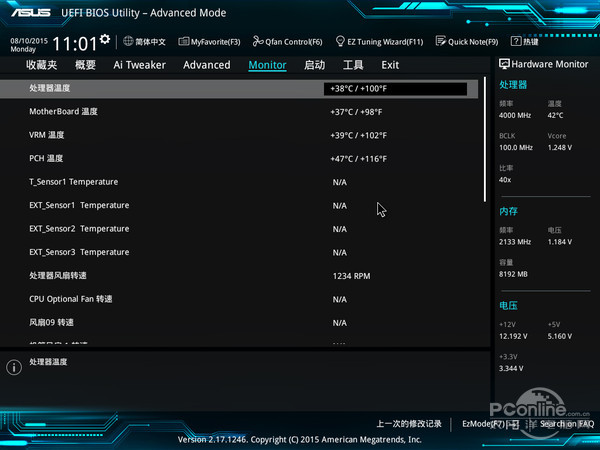Click the 电压 voltage section heading
The height and width of the screenshot is (450, 600).
[x=508, y=305]
